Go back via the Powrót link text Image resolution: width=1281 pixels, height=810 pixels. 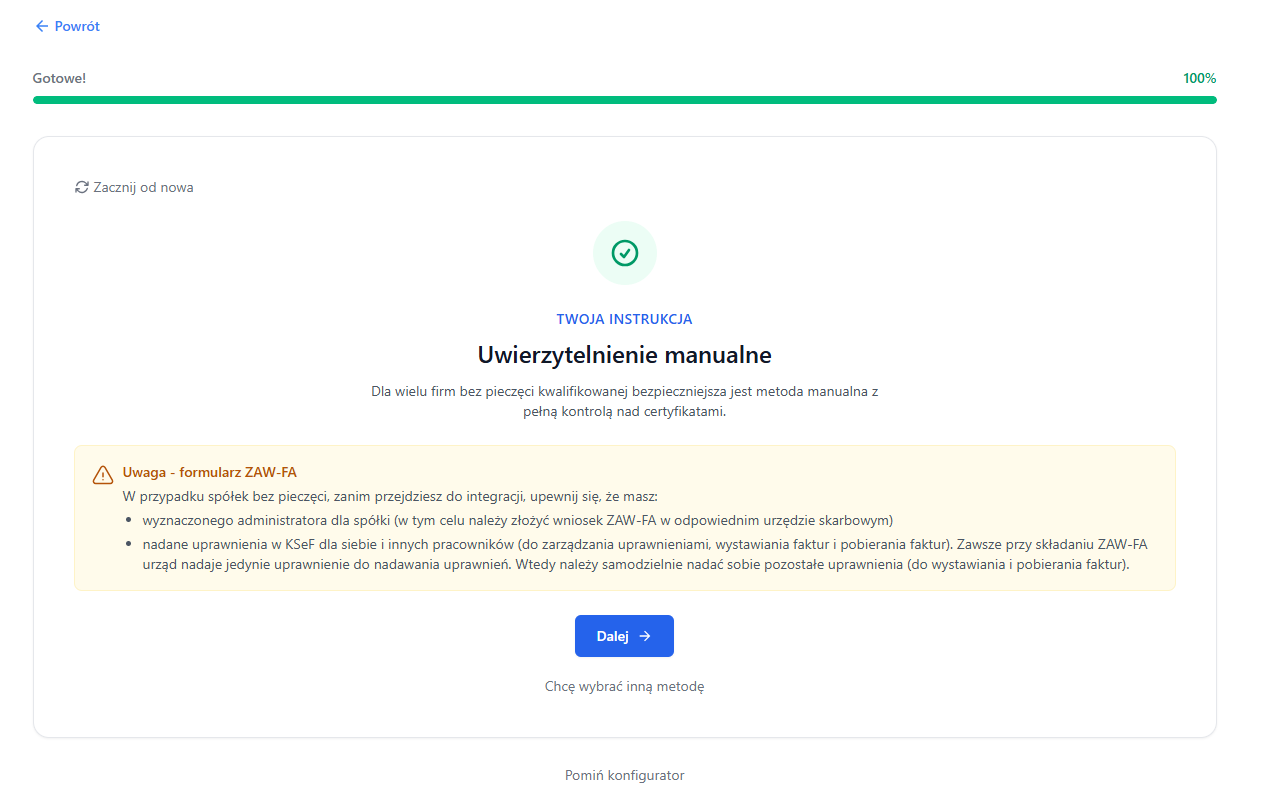click(77, 27)
